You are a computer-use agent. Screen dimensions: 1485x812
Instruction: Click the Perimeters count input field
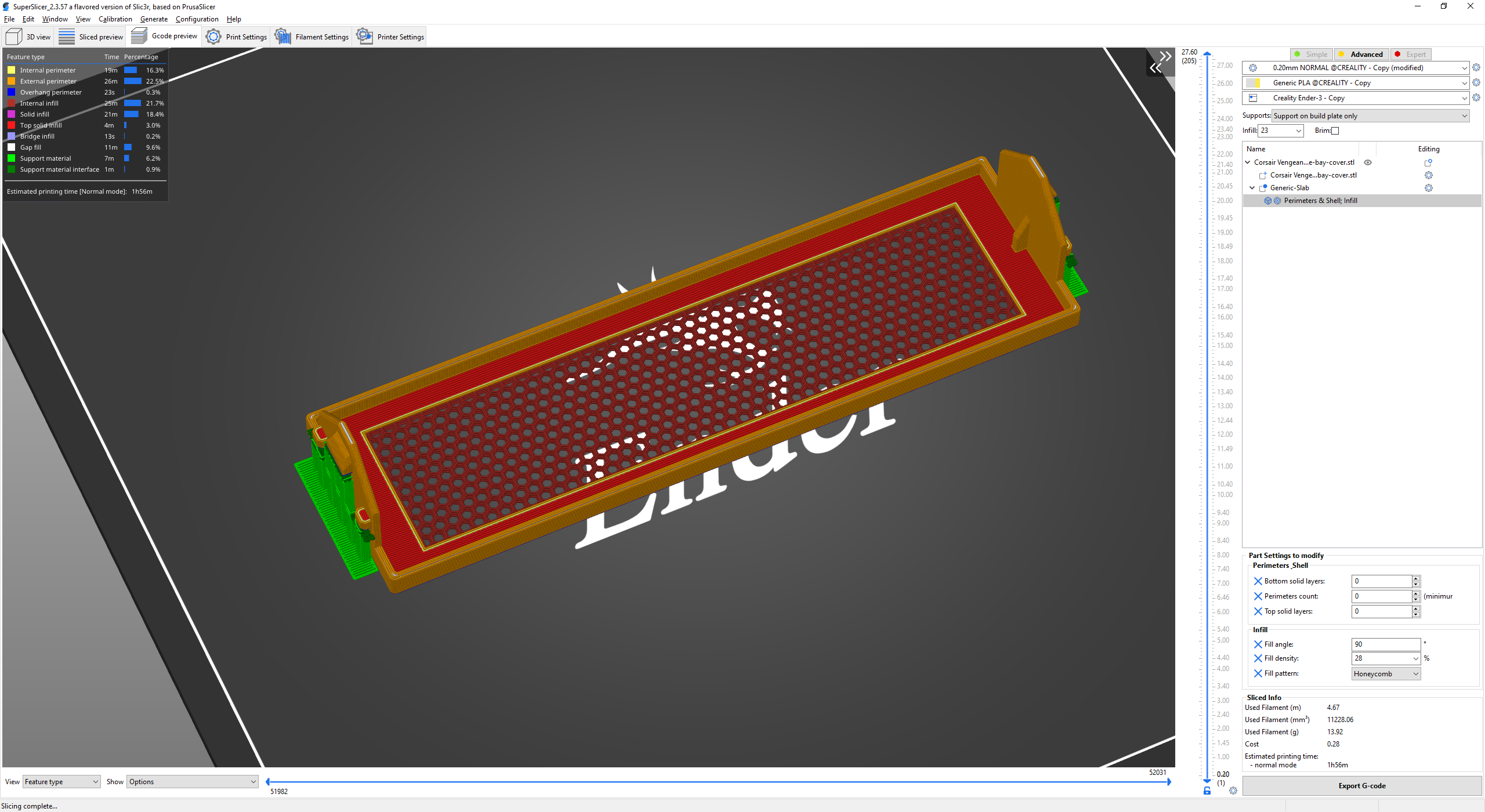point(1382,596)
